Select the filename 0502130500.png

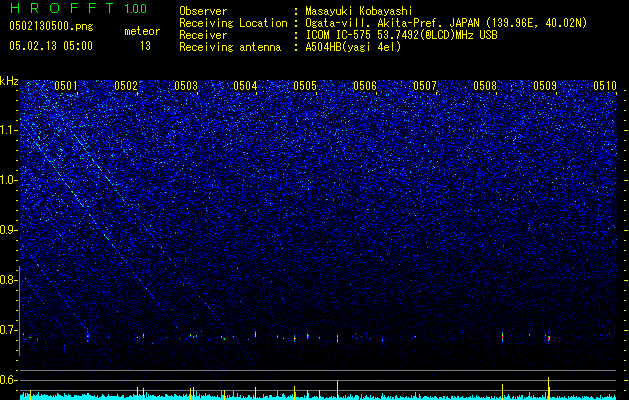click(51, 27)
